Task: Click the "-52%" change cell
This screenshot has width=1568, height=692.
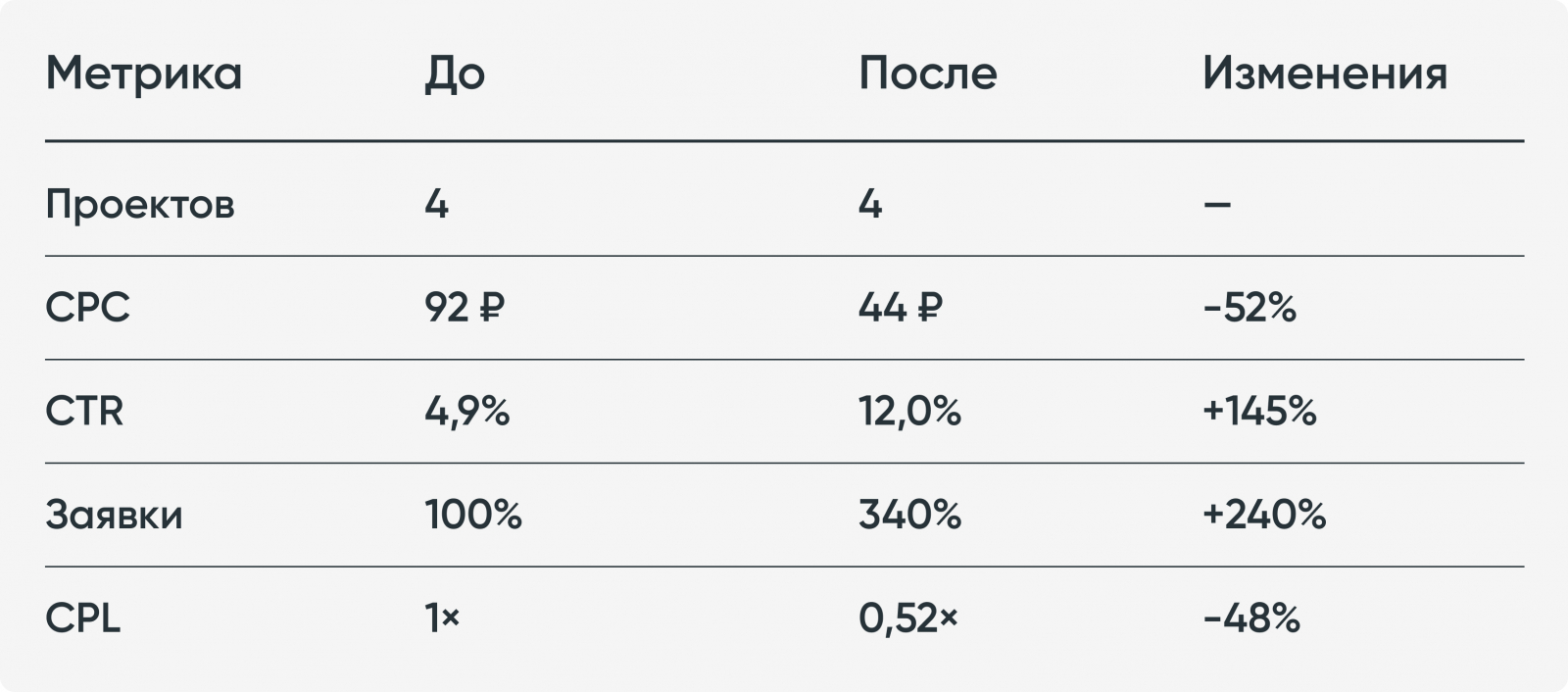Action: click(1249, 308)
